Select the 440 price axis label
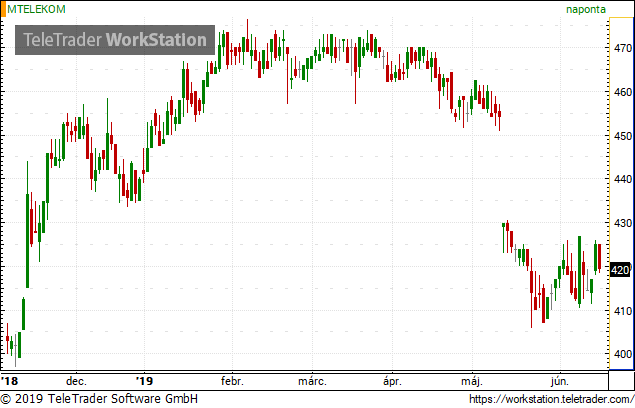The image size is (635, 408). (623, 179)
